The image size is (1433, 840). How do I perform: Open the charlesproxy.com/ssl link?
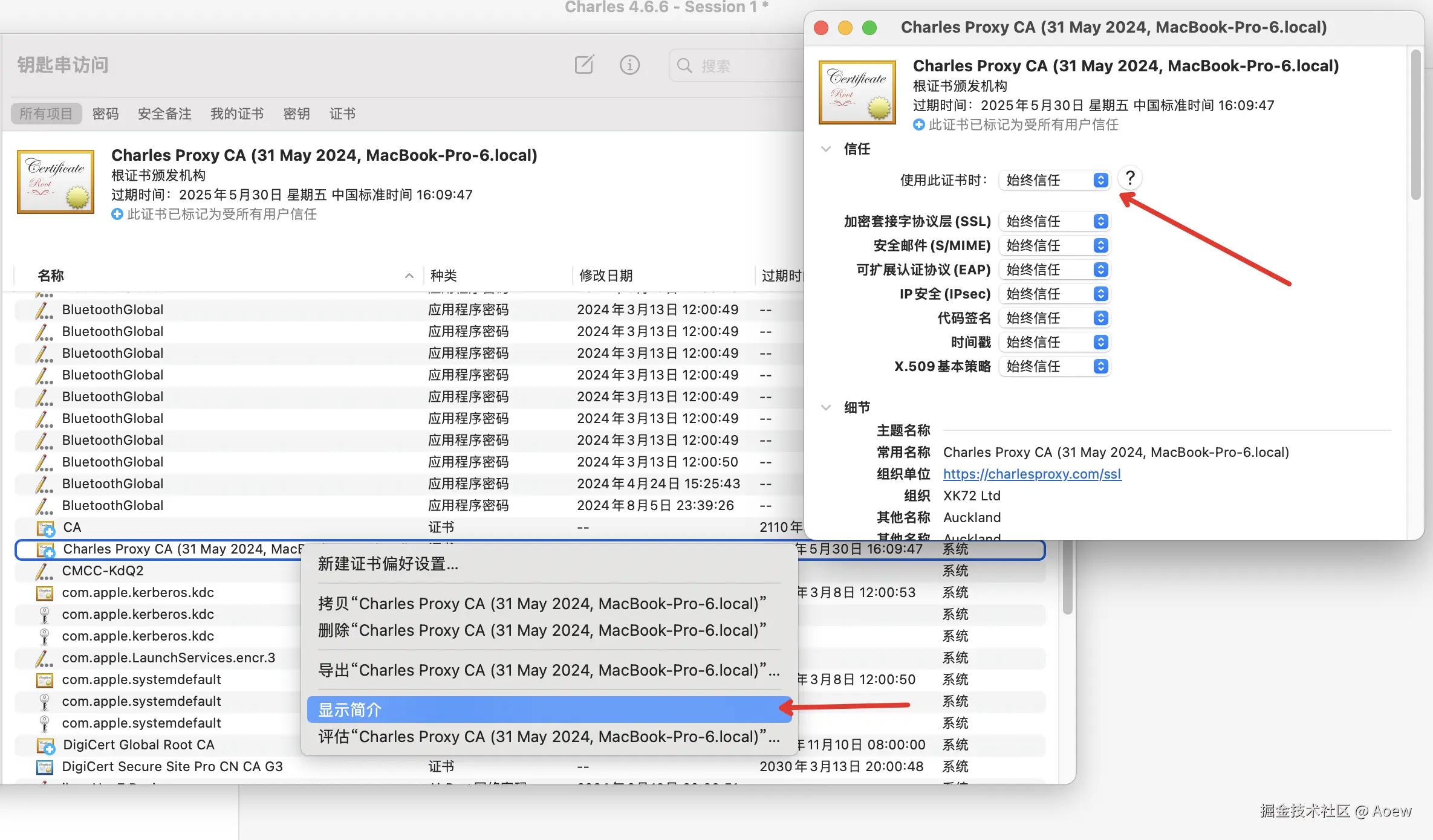point(1032,474)
